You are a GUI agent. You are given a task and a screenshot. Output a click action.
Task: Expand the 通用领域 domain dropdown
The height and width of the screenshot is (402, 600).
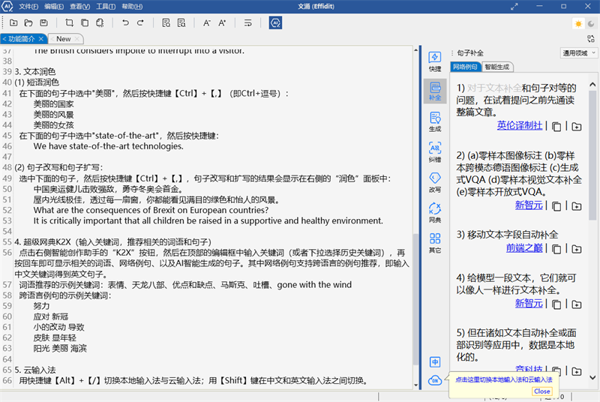tap(573, 50)
